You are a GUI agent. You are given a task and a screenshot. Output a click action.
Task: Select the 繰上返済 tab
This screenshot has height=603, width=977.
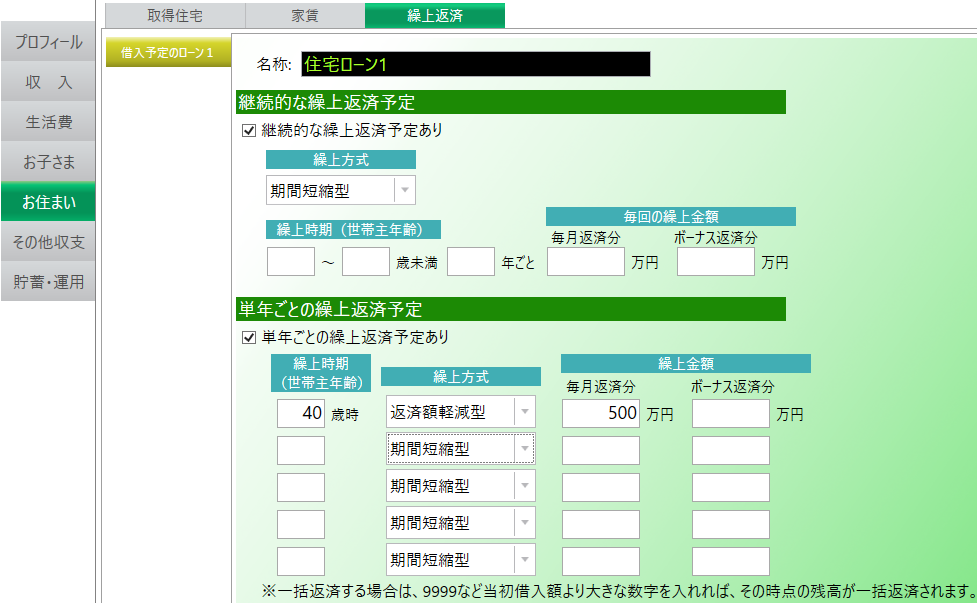click(435, 16)
